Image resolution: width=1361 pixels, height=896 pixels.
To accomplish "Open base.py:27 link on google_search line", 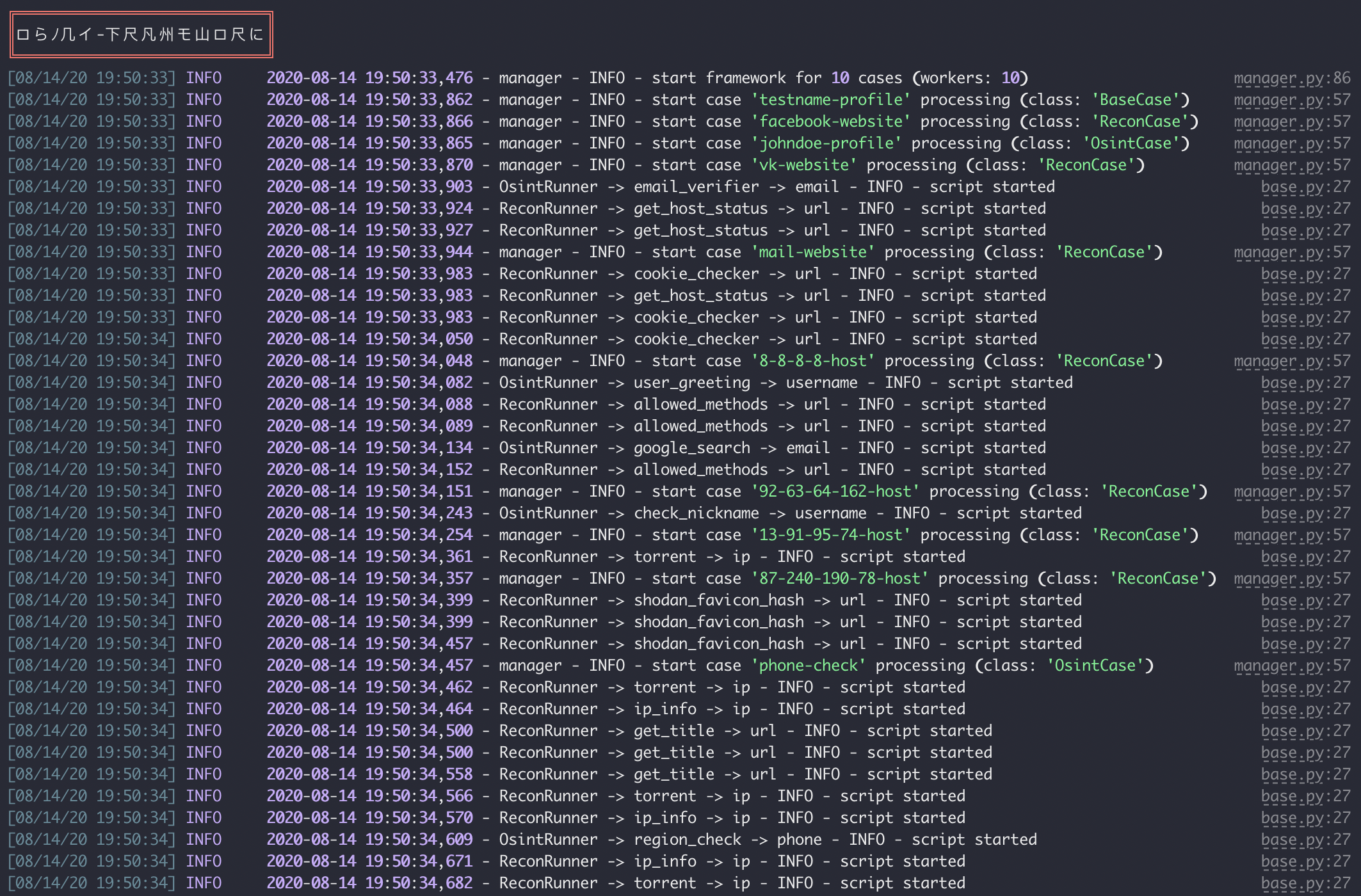I will click(1305, 448).
